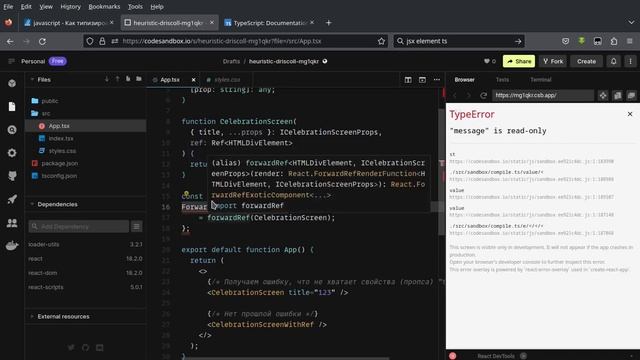640x360 pixels.
Task: List all tabs dropdown arrow
Action: click(x=631, y=23)
